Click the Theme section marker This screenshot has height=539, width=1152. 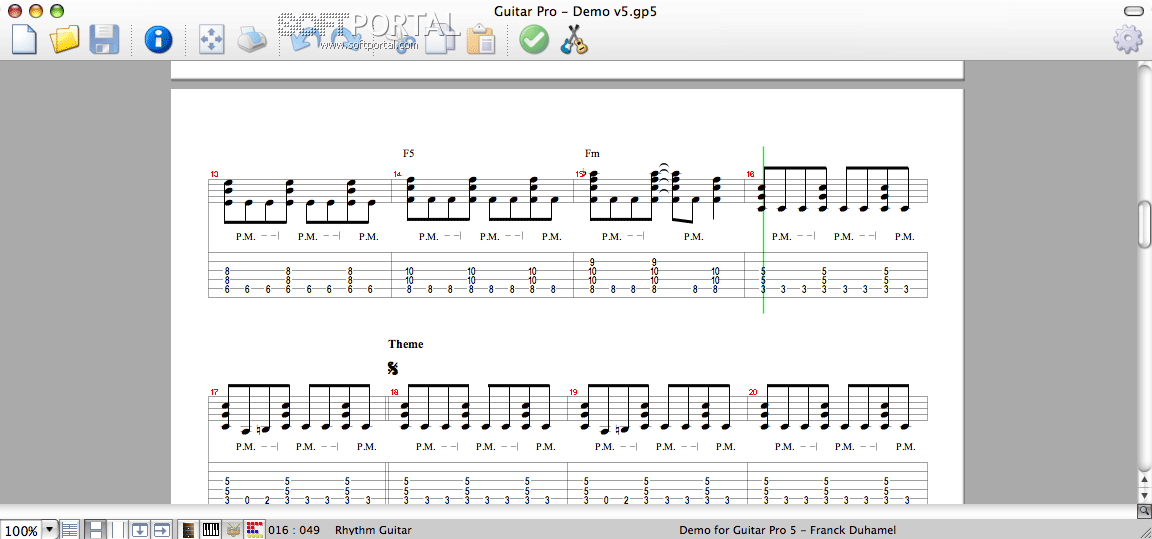406,344
